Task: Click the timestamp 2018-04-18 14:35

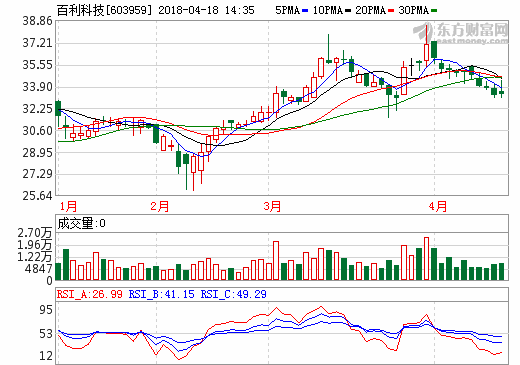Action: [206, 10]
